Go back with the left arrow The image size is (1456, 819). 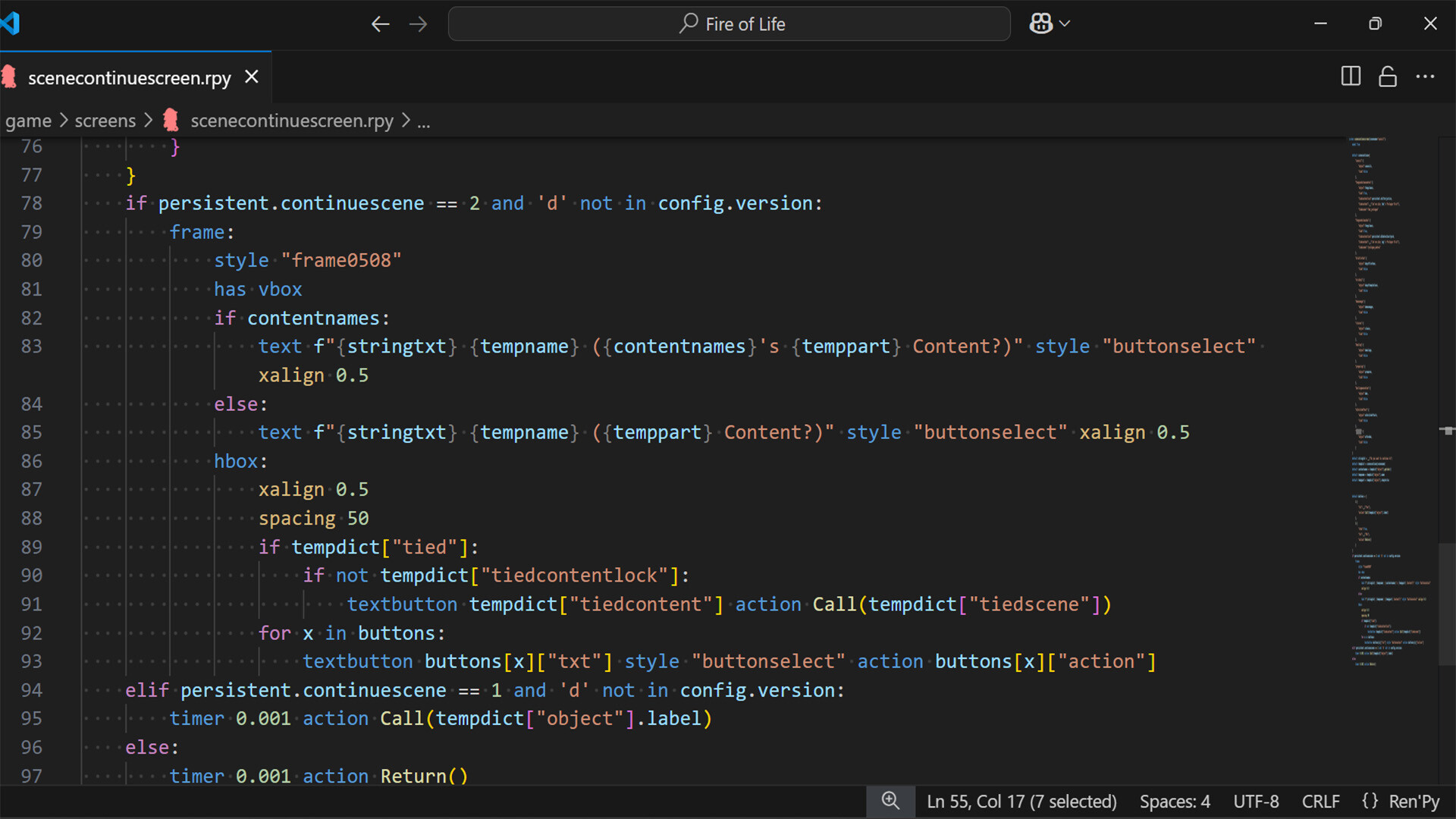[x=380, y=24]
